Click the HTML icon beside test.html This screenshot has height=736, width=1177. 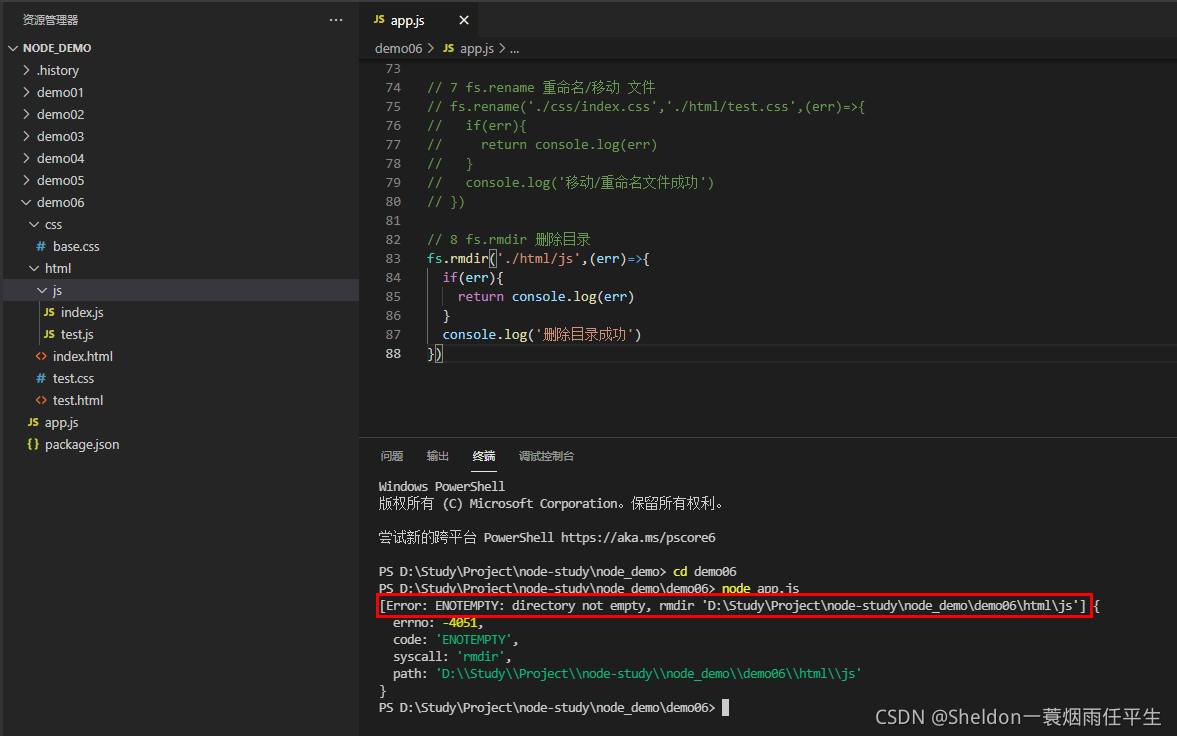click(x=41, y=400)
